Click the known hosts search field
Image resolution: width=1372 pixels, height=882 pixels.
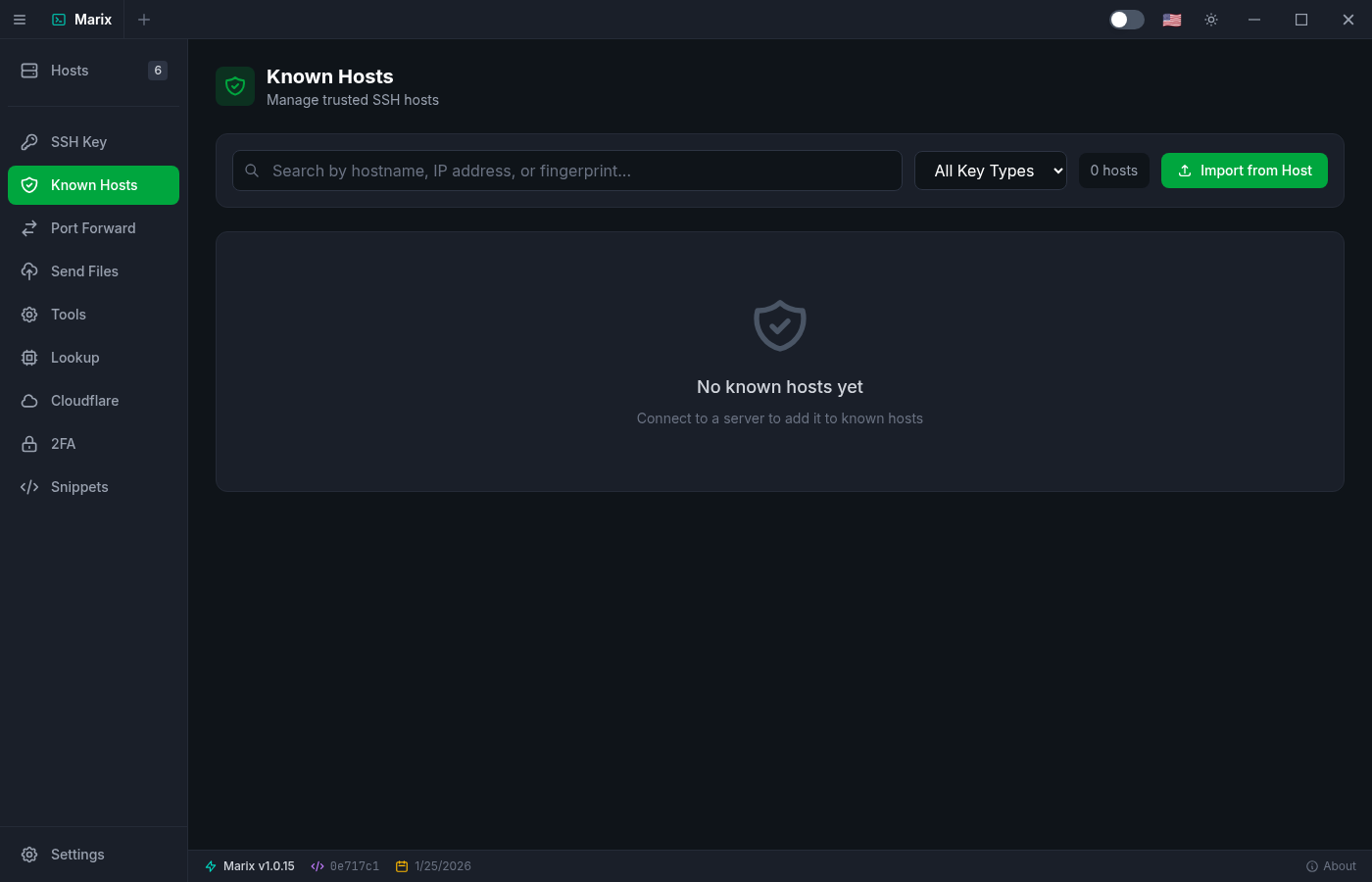click(566, 170)
